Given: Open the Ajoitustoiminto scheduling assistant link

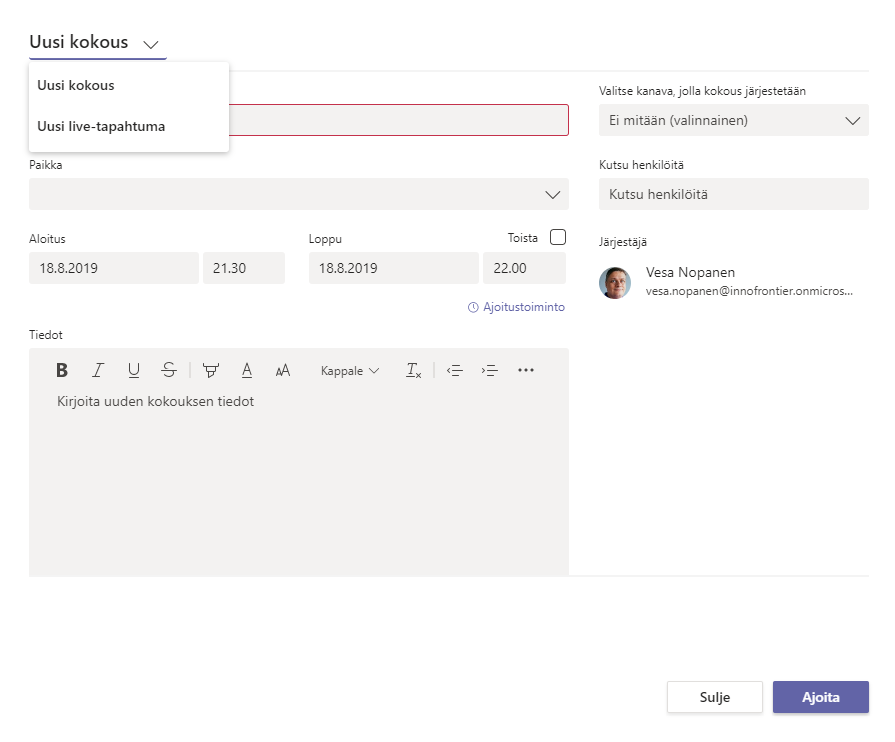Looking at the screenshot, I should [x=516, y=307].
